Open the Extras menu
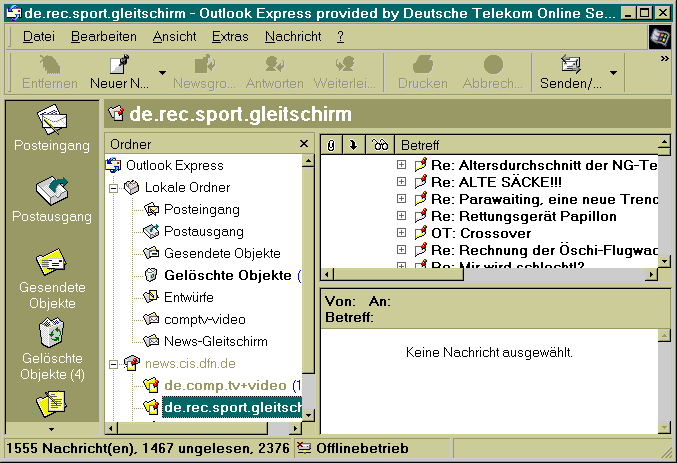The height and width of the screenshot is (463, 677). 230,37
